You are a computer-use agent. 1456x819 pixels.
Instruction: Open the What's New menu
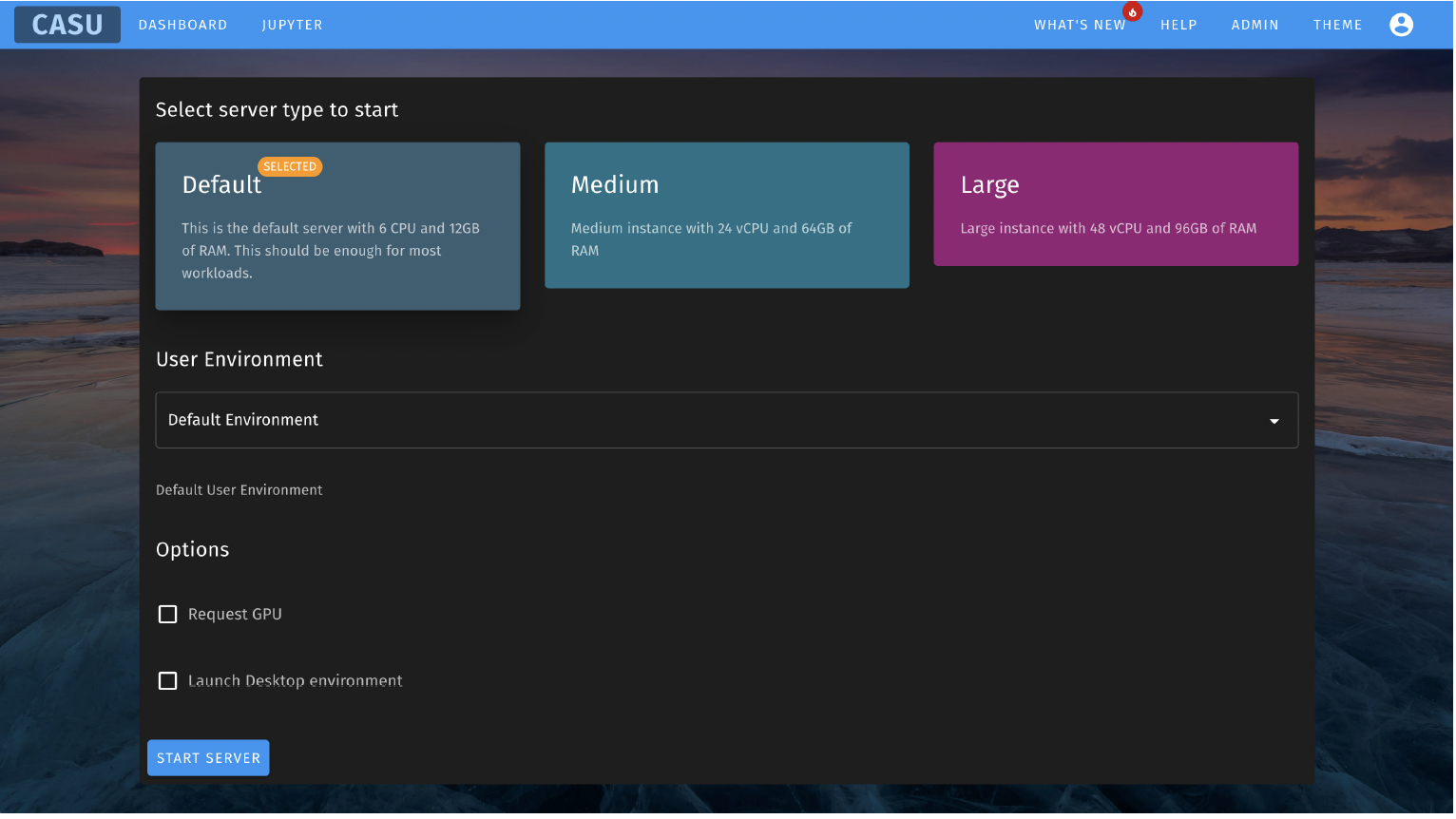point(1082,25)
